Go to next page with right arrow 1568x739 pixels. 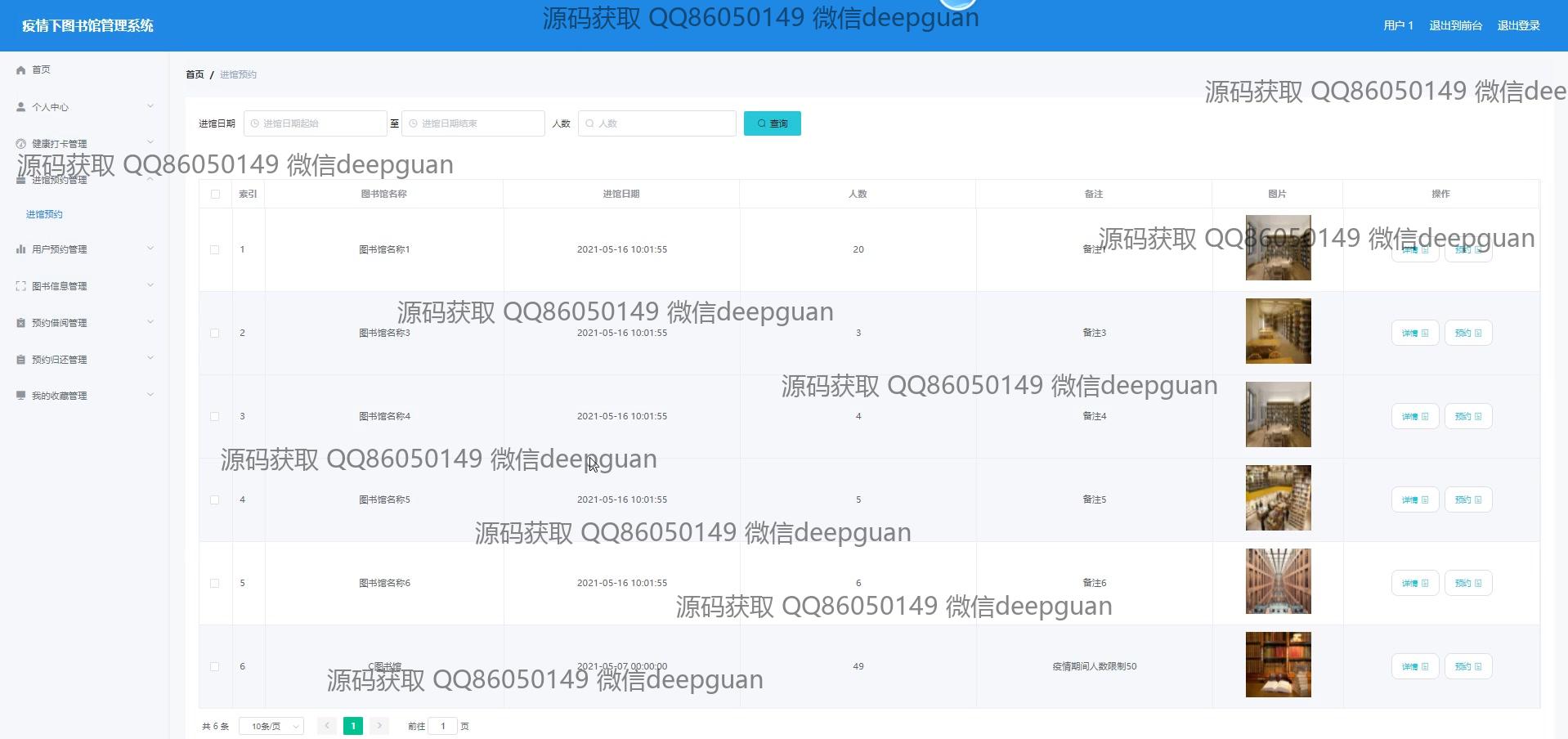tap(379, 726)
